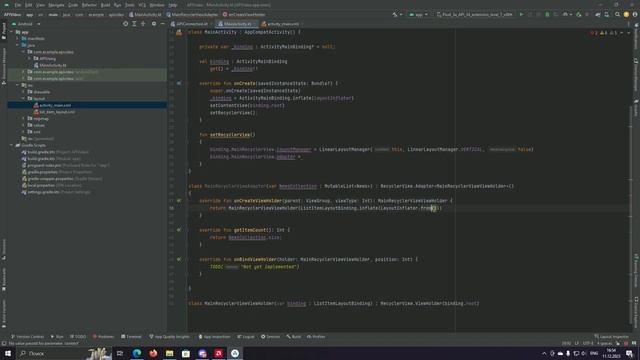
Task: Open the App Quality Insights tool window
Action: (169, 337)
